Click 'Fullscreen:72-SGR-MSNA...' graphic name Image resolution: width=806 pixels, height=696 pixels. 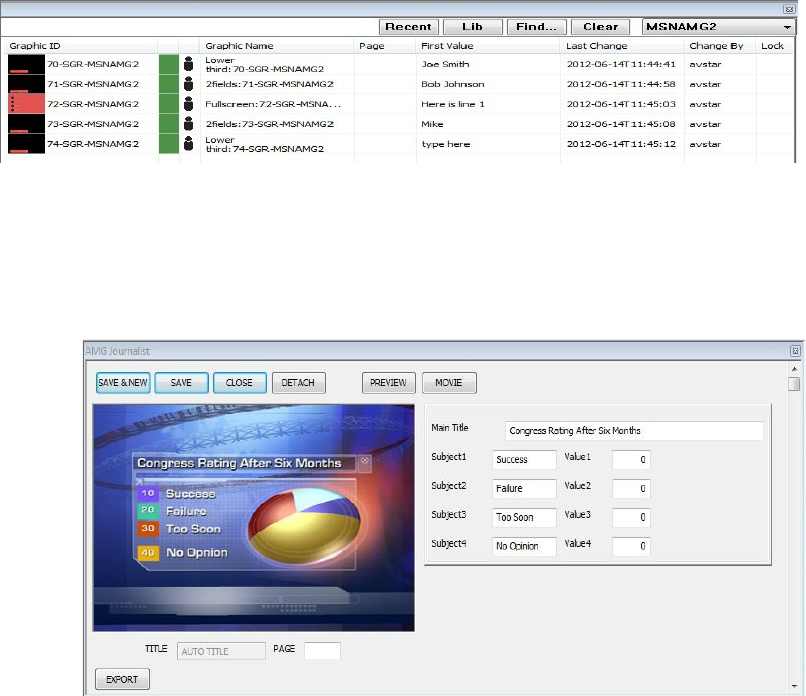tap(273, 104)
